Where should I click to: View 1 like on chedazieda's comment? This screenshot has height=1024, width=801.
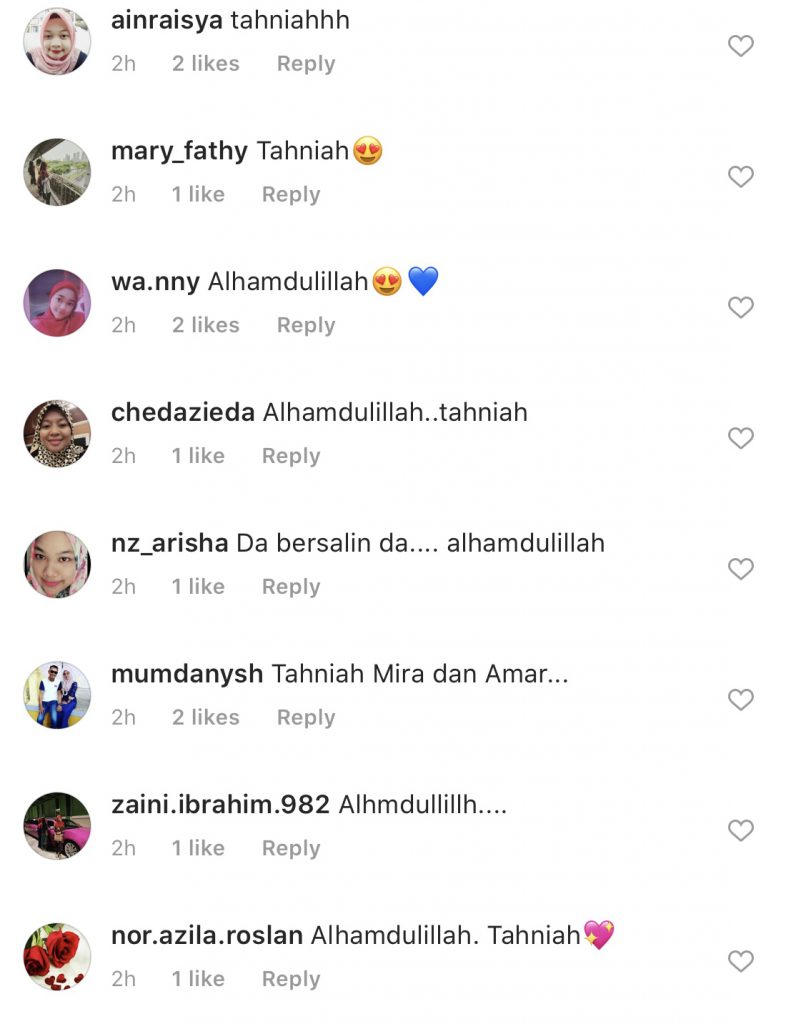(x=198, y=456)
